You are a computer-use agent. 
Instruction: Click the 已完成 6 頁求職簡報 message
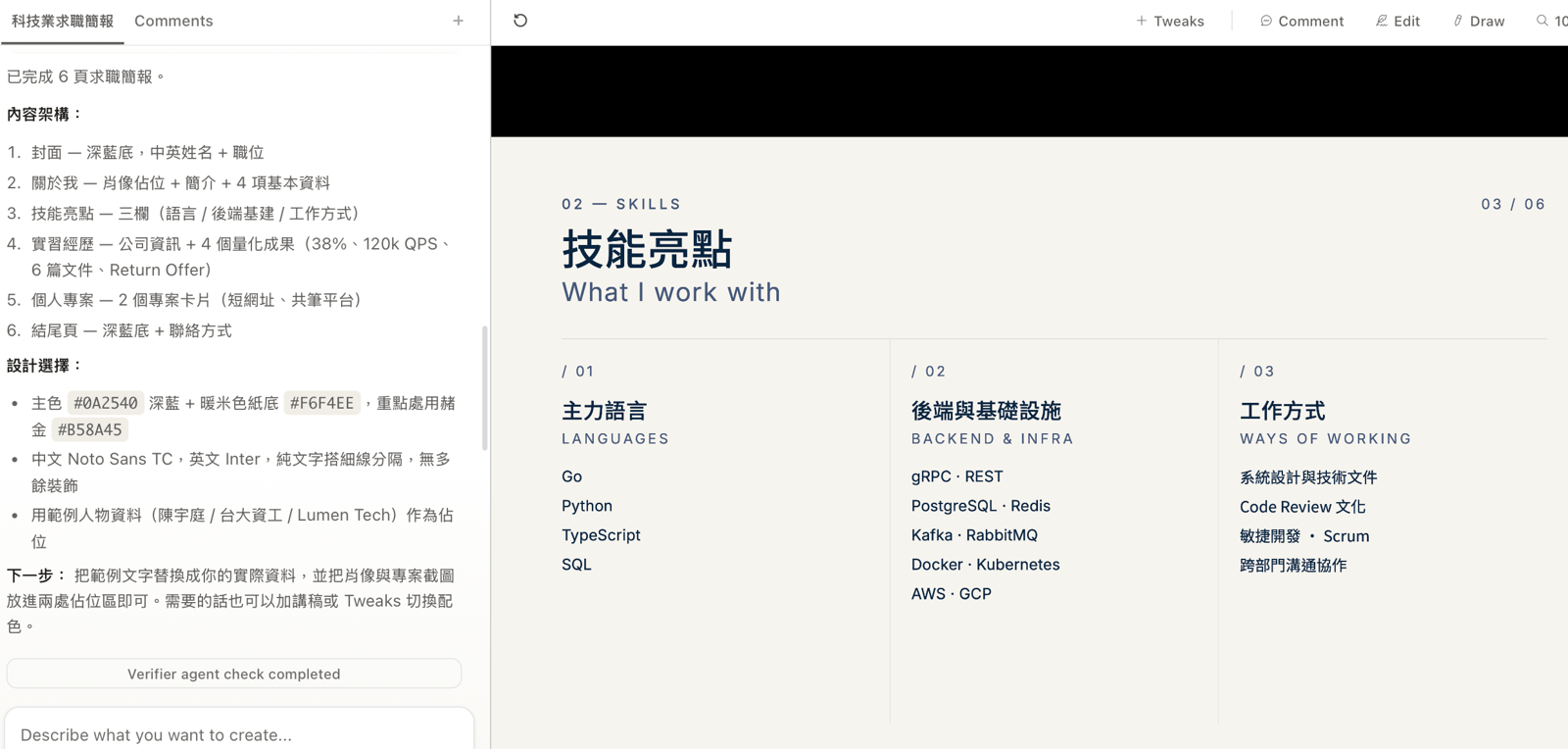86,76
